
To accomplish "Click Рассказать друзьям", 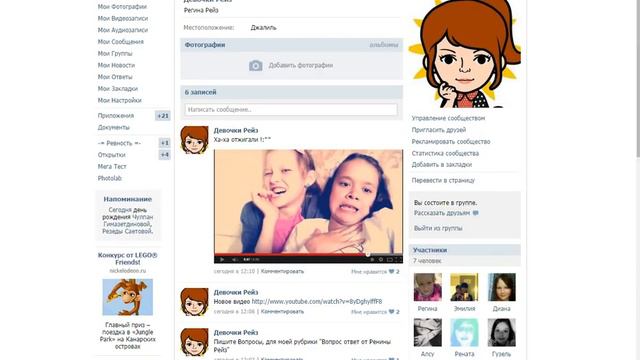I will tap(442, 213).
